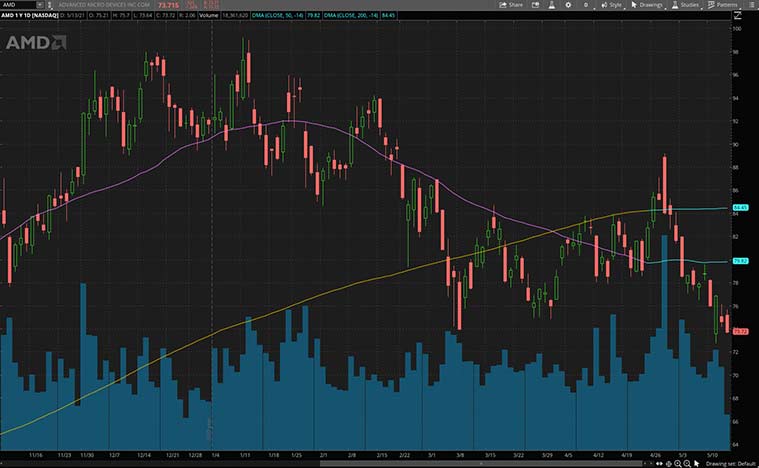759x468 pixels.
Task: Click the Share button in toolbar
Action: [x=511, y=5]
